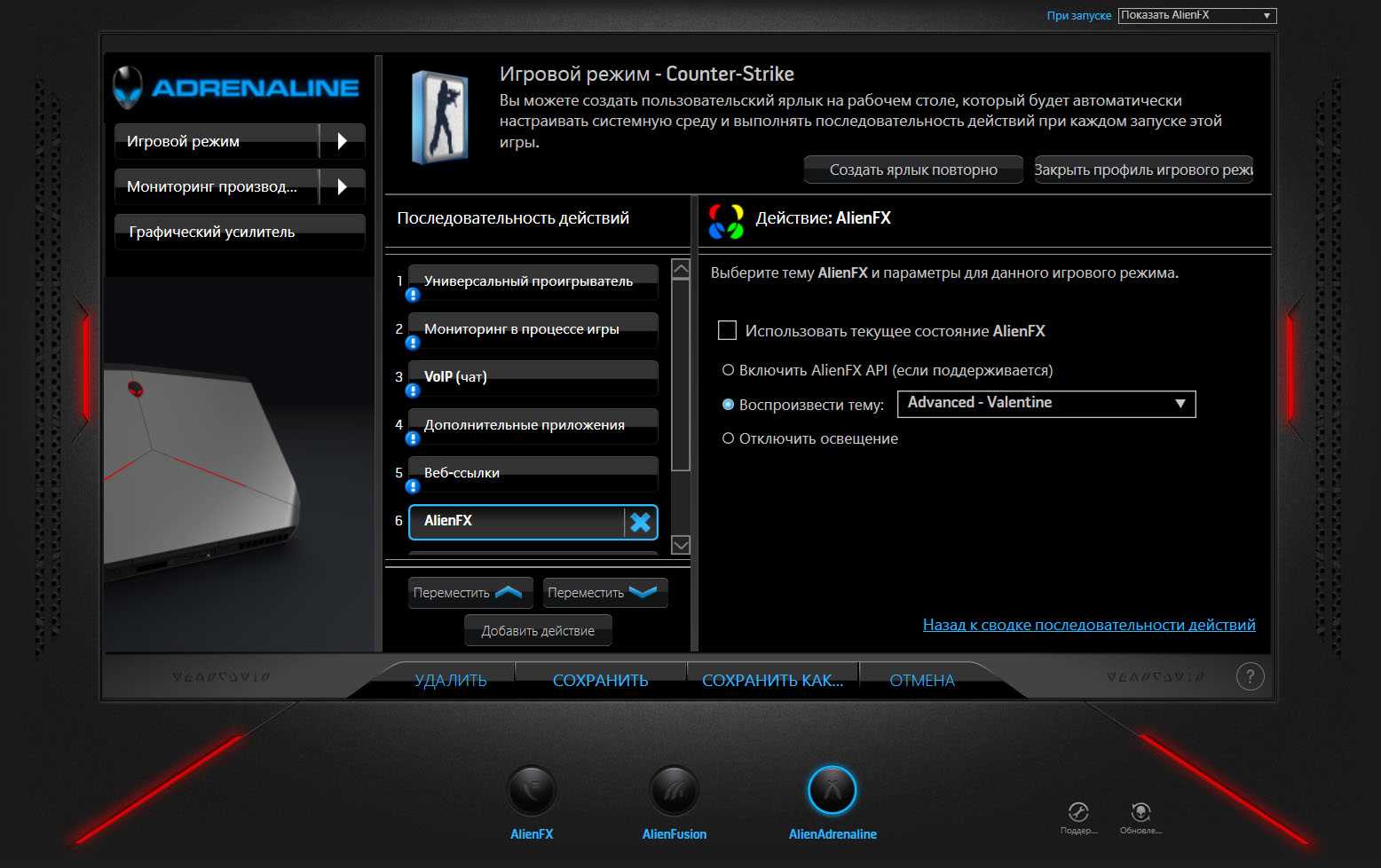
Task: Click info badge on Веб-ссылки
Action: pyautogui.click(x=413, y=486)
